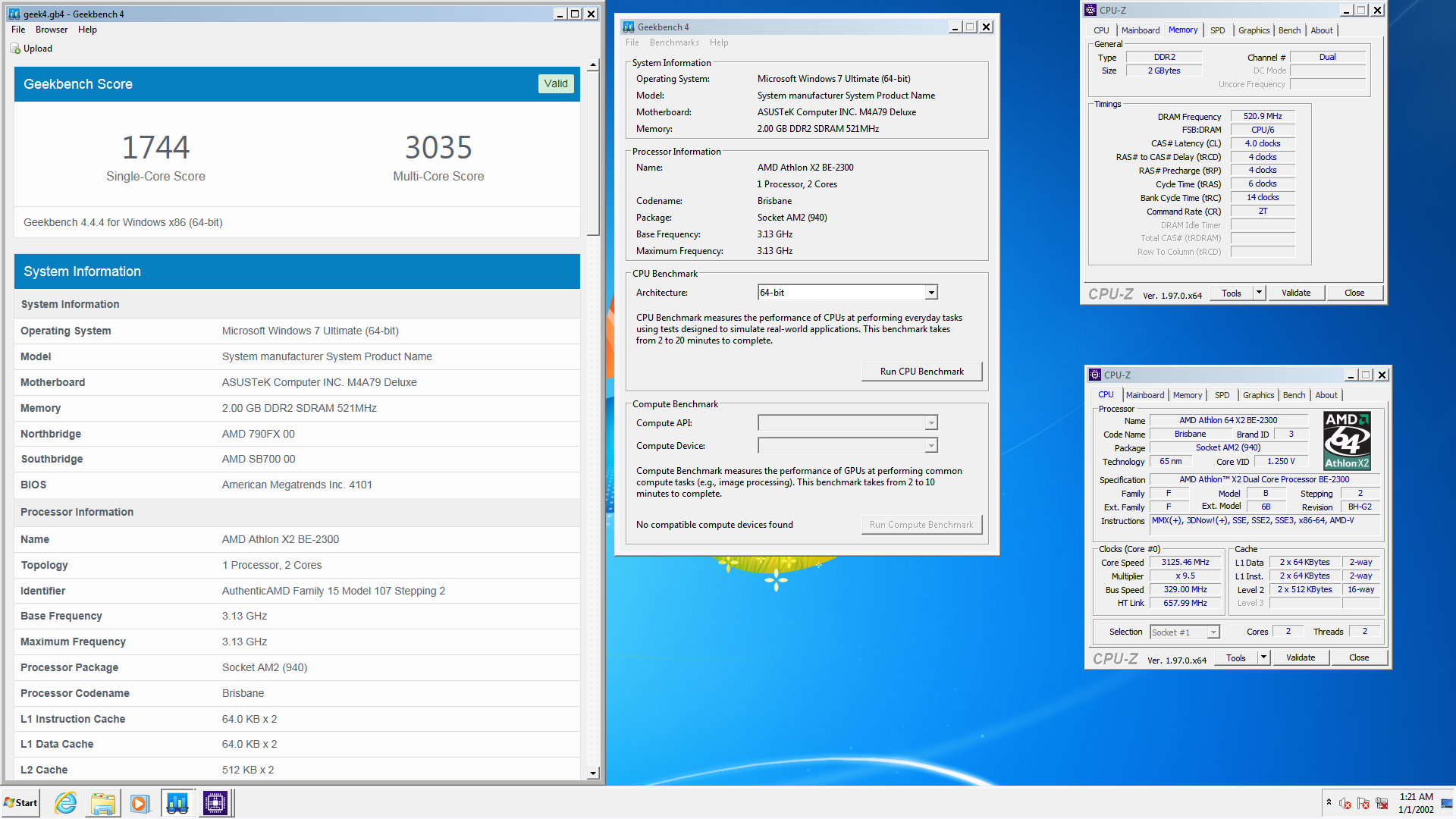Open Windows Media Player from the taskbar
Image resolution: width=1456 pixels, height=819 pixels.
click(x=140, y=803)
